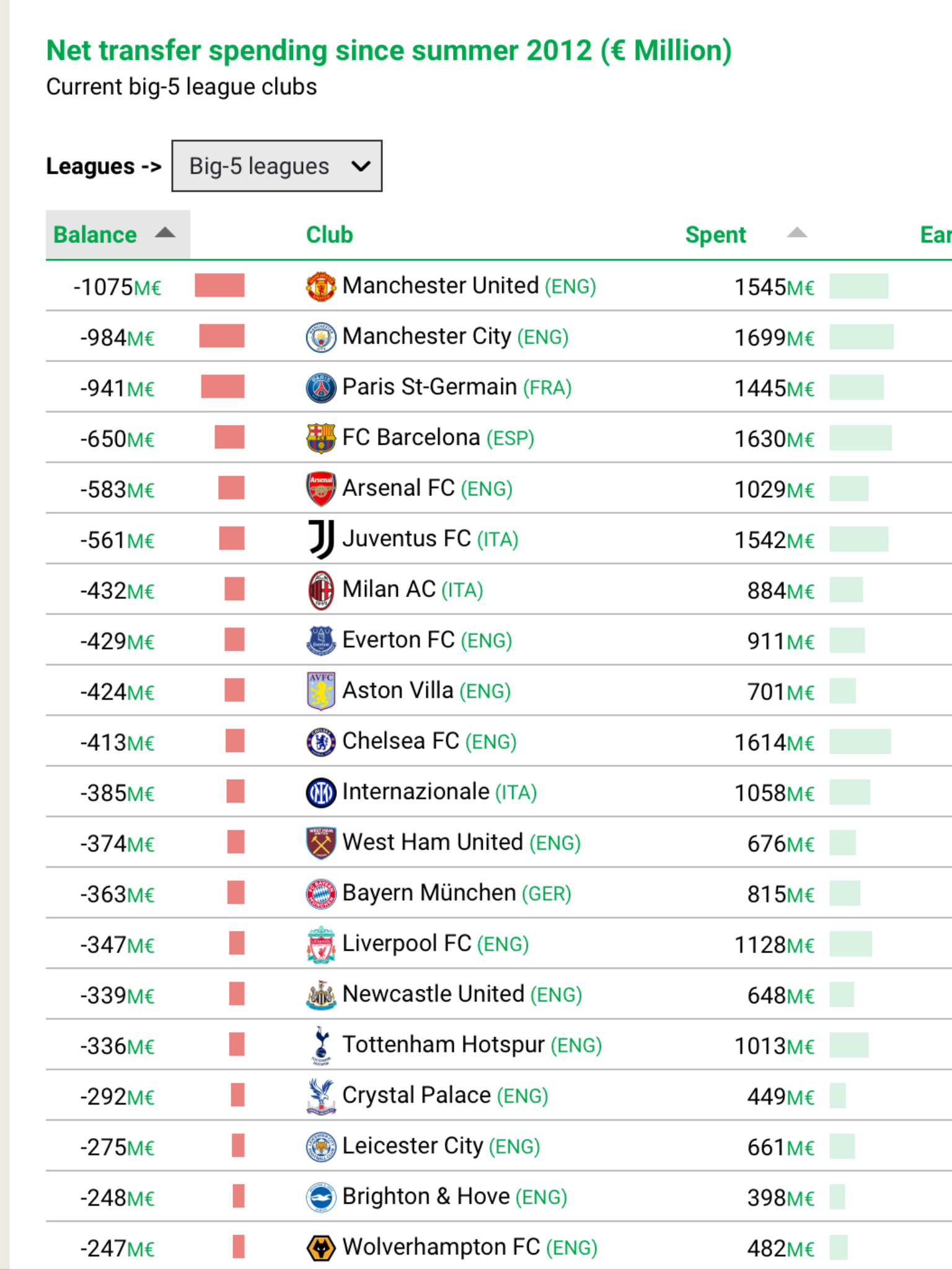The width and height of the screenshot is (952, 1270).
Task: Click the Wolverhampton FC wolf logo
Action: (321, 1248)
